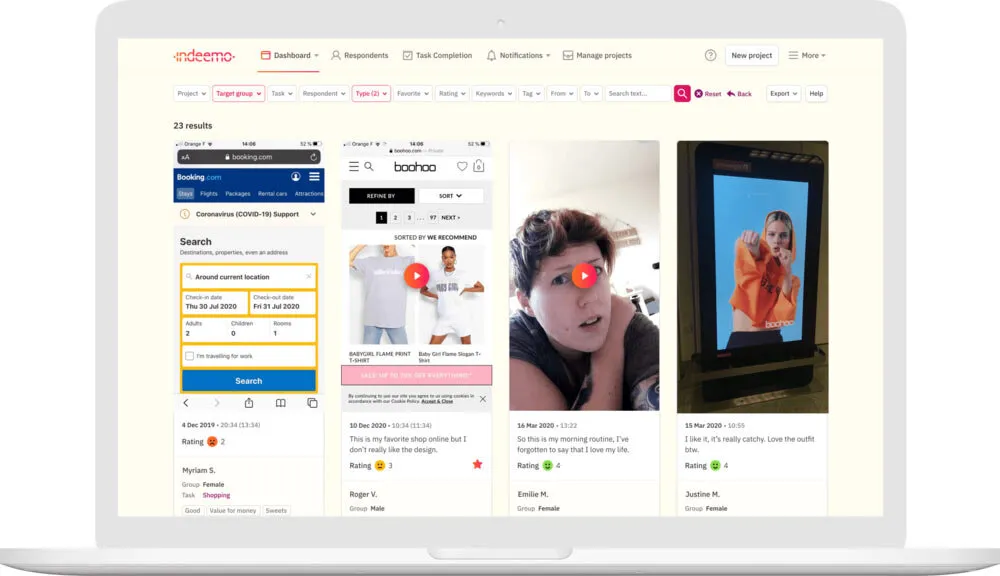
Task: Click the Check-in date Thu 30 Jul 2020 field
Action: click(215, 302)
